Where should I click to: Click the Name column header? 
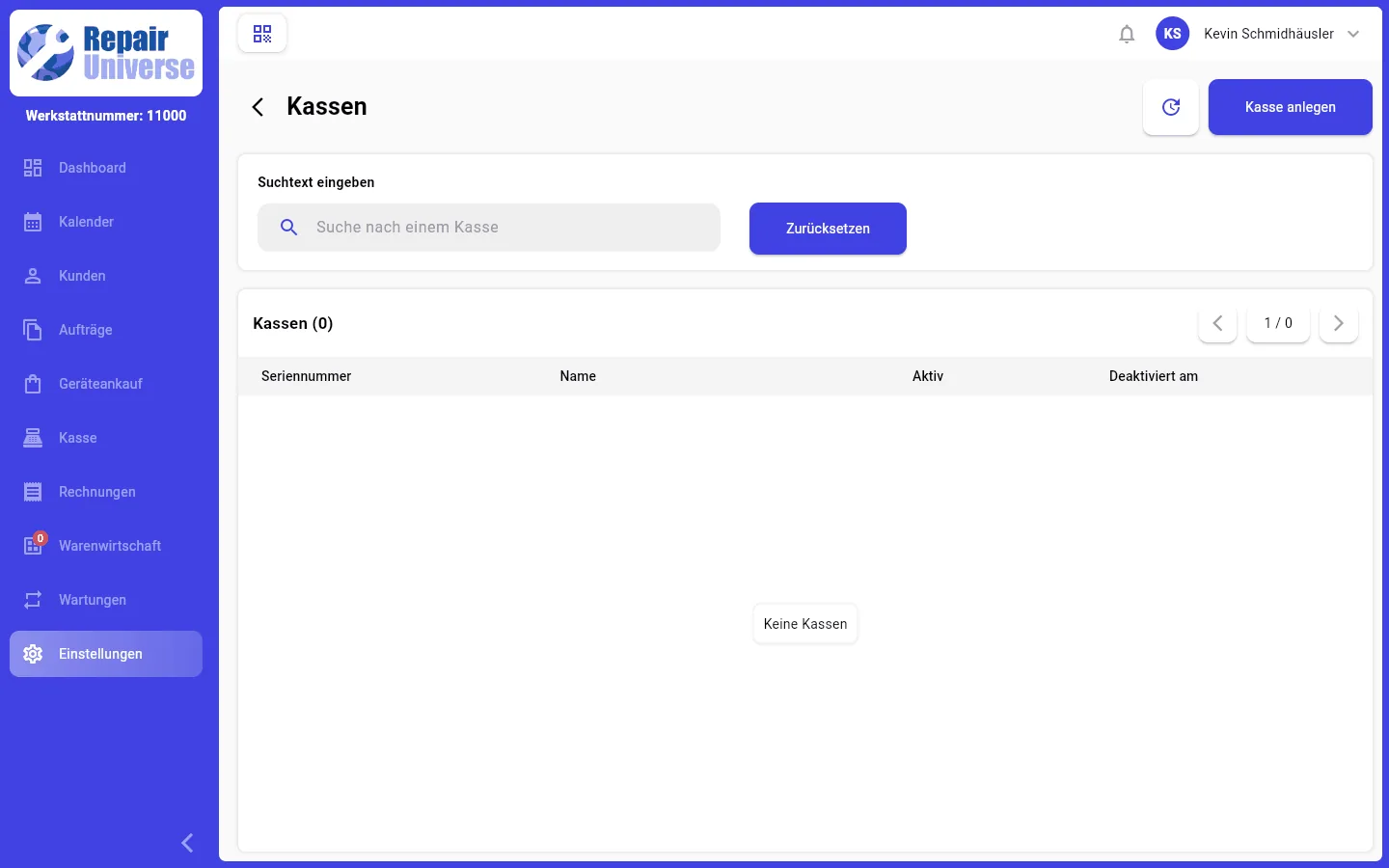(x=578, y=376)
